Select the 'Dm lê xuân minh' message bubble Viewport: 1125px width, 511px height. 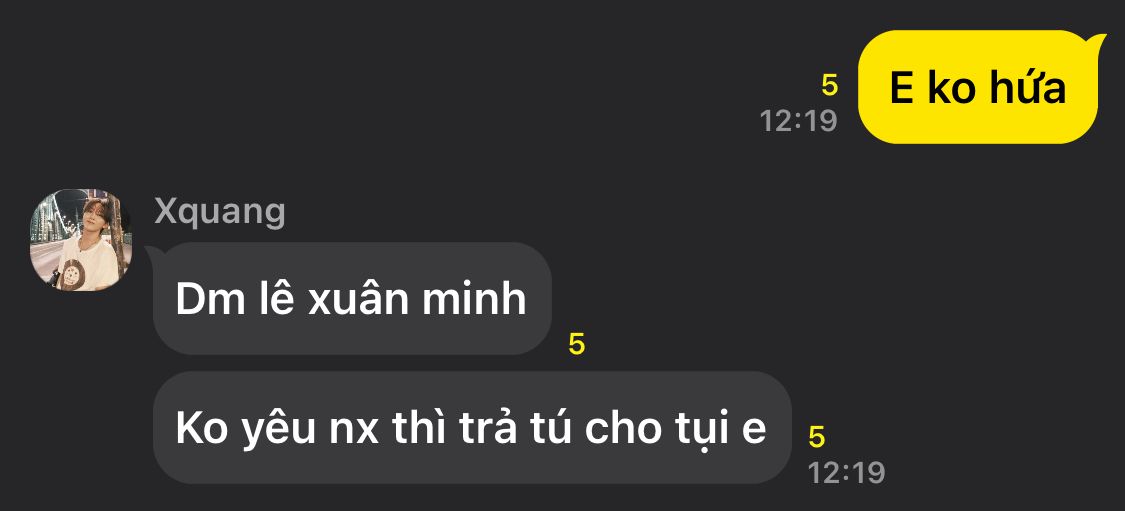click(352, 299)
